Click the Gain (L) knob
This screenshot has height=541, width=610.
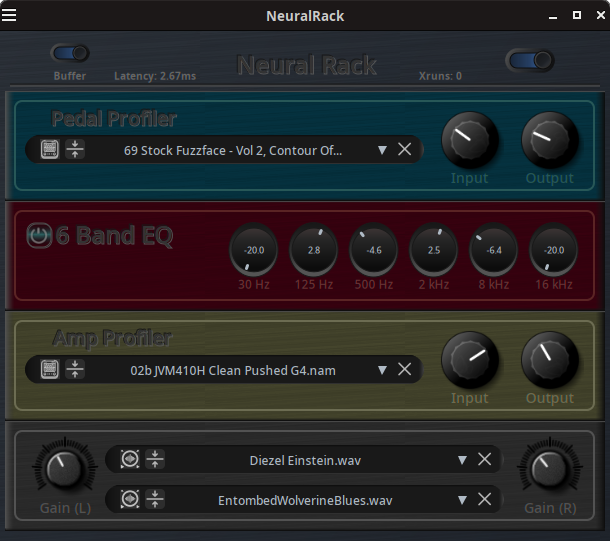(64, 470)
